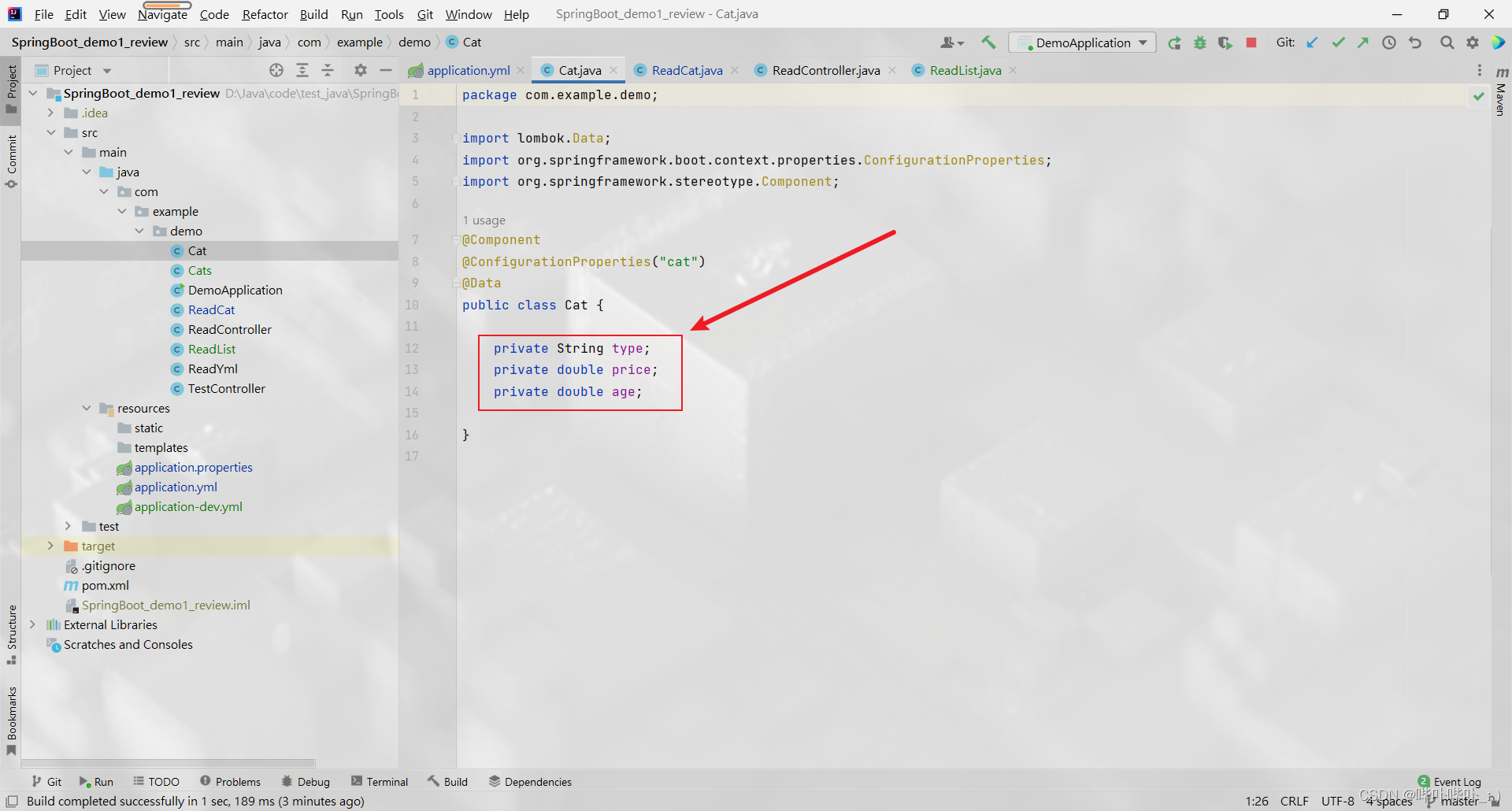Commit changes with green checkmark icon
Image resolution: width=1512 pixels, height=811 pixels.
[1338, 43]
